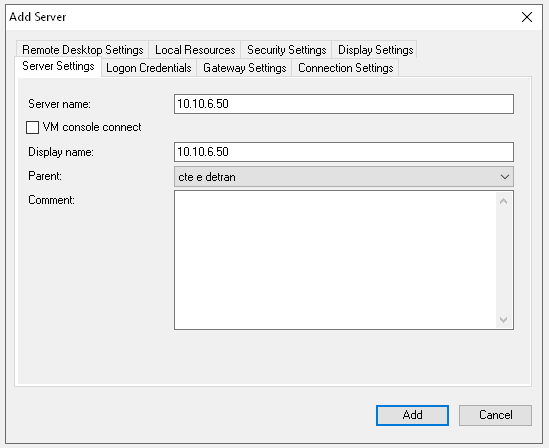Switch to the Local Resources tab
Screen dimensions: 549x448
pos(195,50)
